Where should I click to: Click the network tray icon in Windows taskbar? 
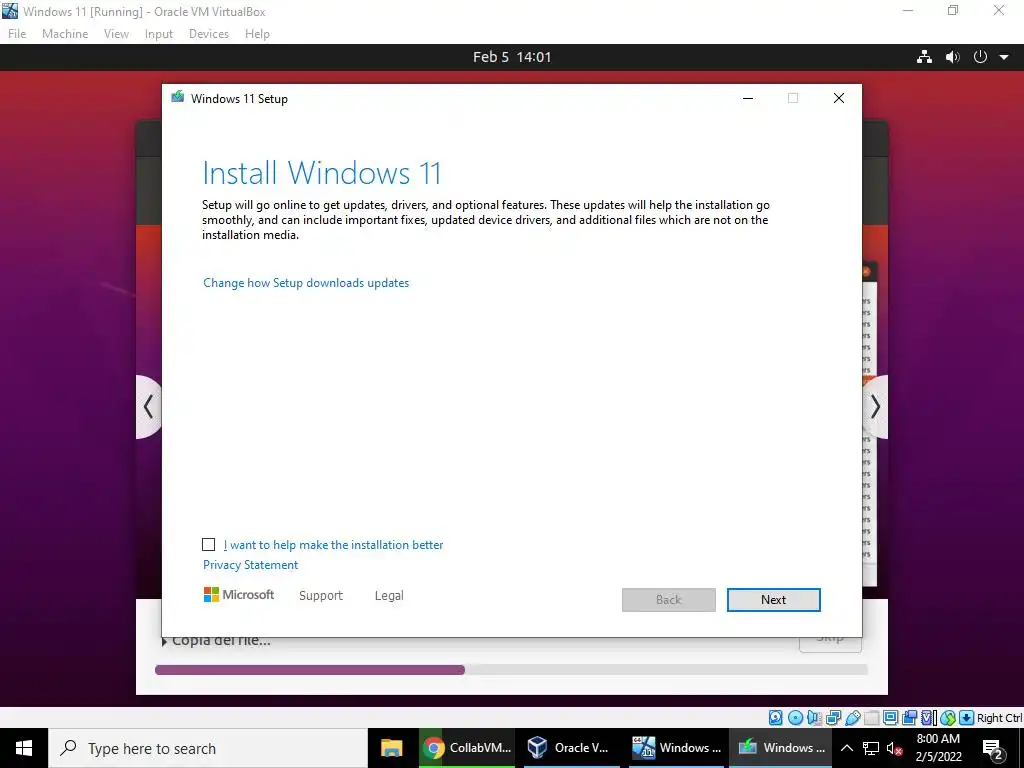coord(871,748)
